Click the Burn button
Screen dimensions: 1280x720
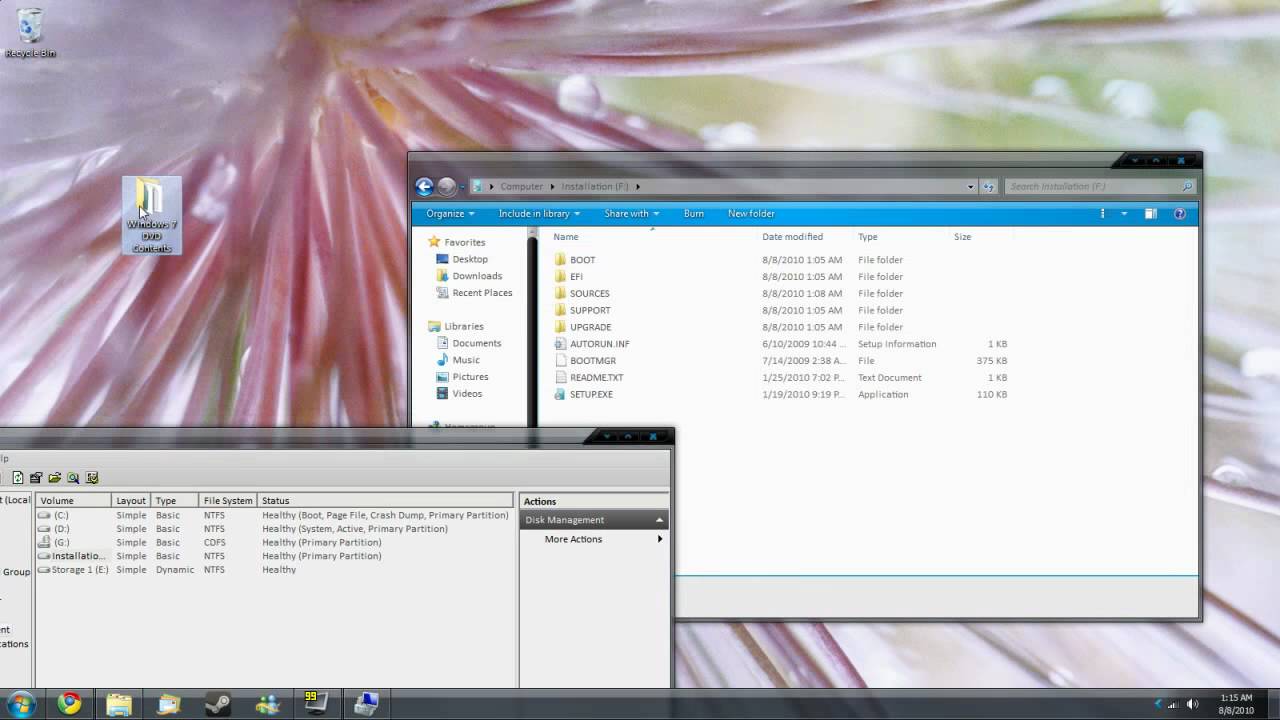click(693, 214)
